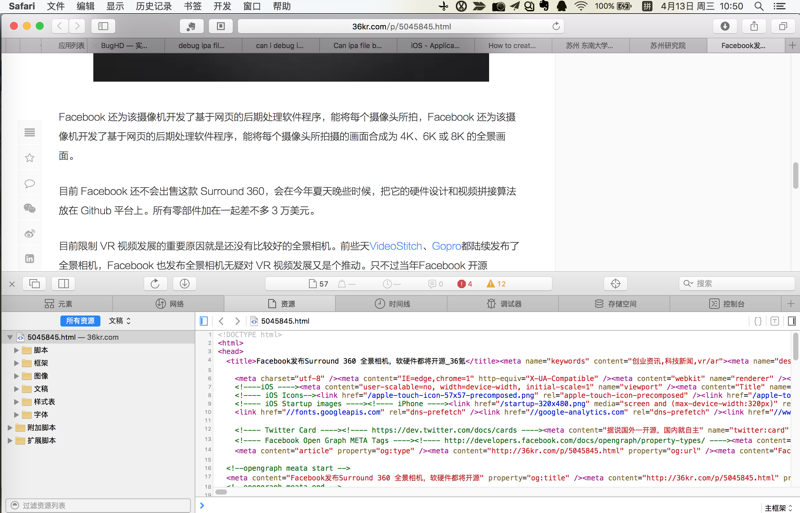Viewport: 800px width, 513px height.
Task: Expand the 脚本 folder
Action: coord(16,350)
